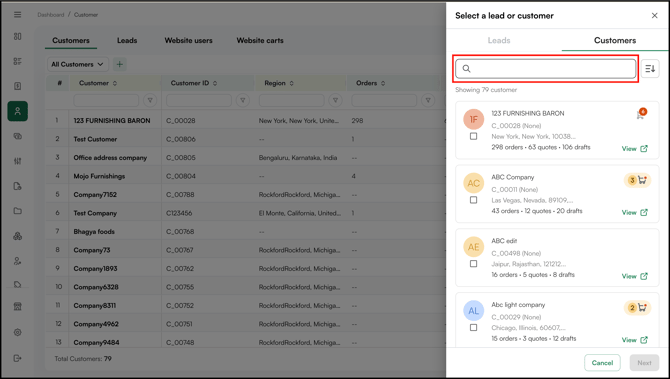
Task: Click the Dashboard breadcrumb link
Action: (50, 15)
